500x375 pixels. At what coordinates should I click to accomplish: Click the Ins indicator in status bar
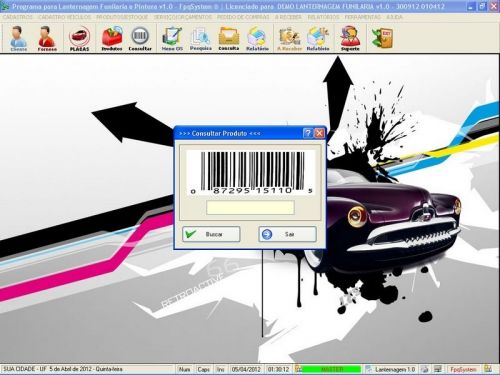coord(220,369)
